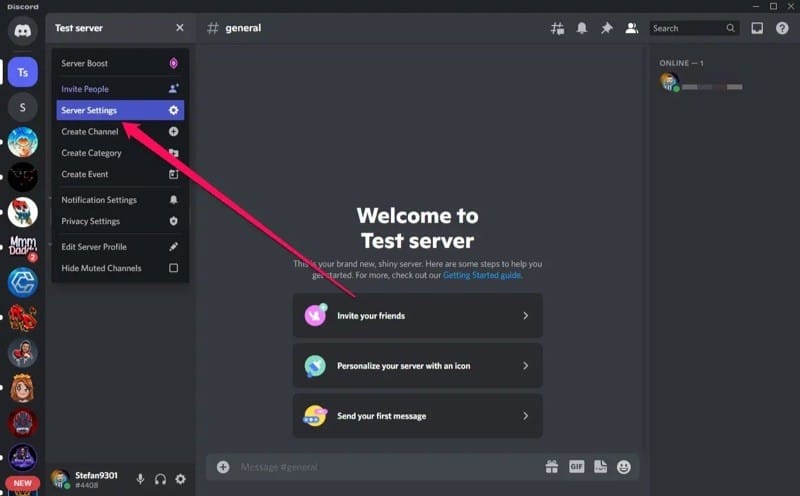This screenshot has height=496, width=800.
Task: Expand chevron on Invite your friends
Action: [526, 316]
